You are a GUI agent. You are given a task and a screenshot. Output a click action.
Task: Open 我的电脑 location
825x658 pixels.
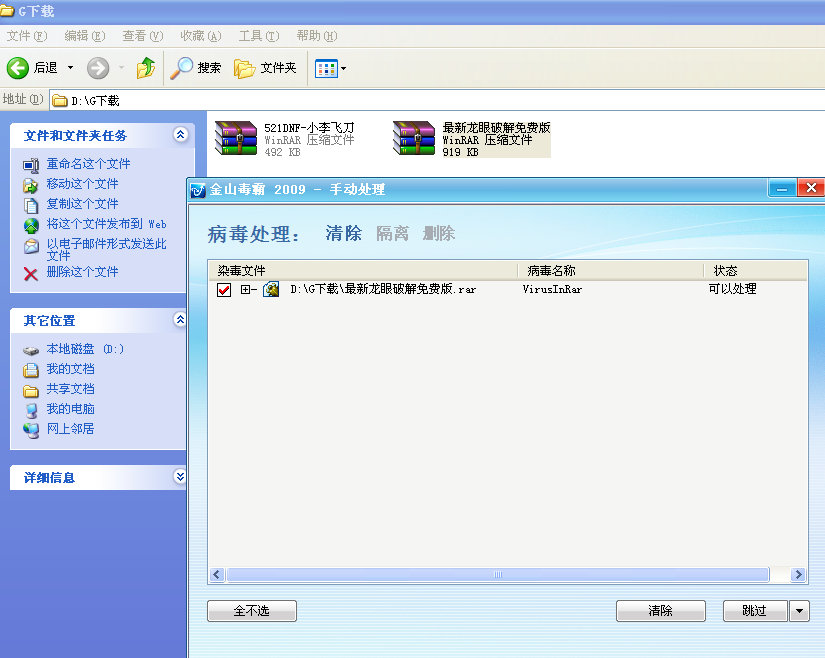click(x=71, y=409)
